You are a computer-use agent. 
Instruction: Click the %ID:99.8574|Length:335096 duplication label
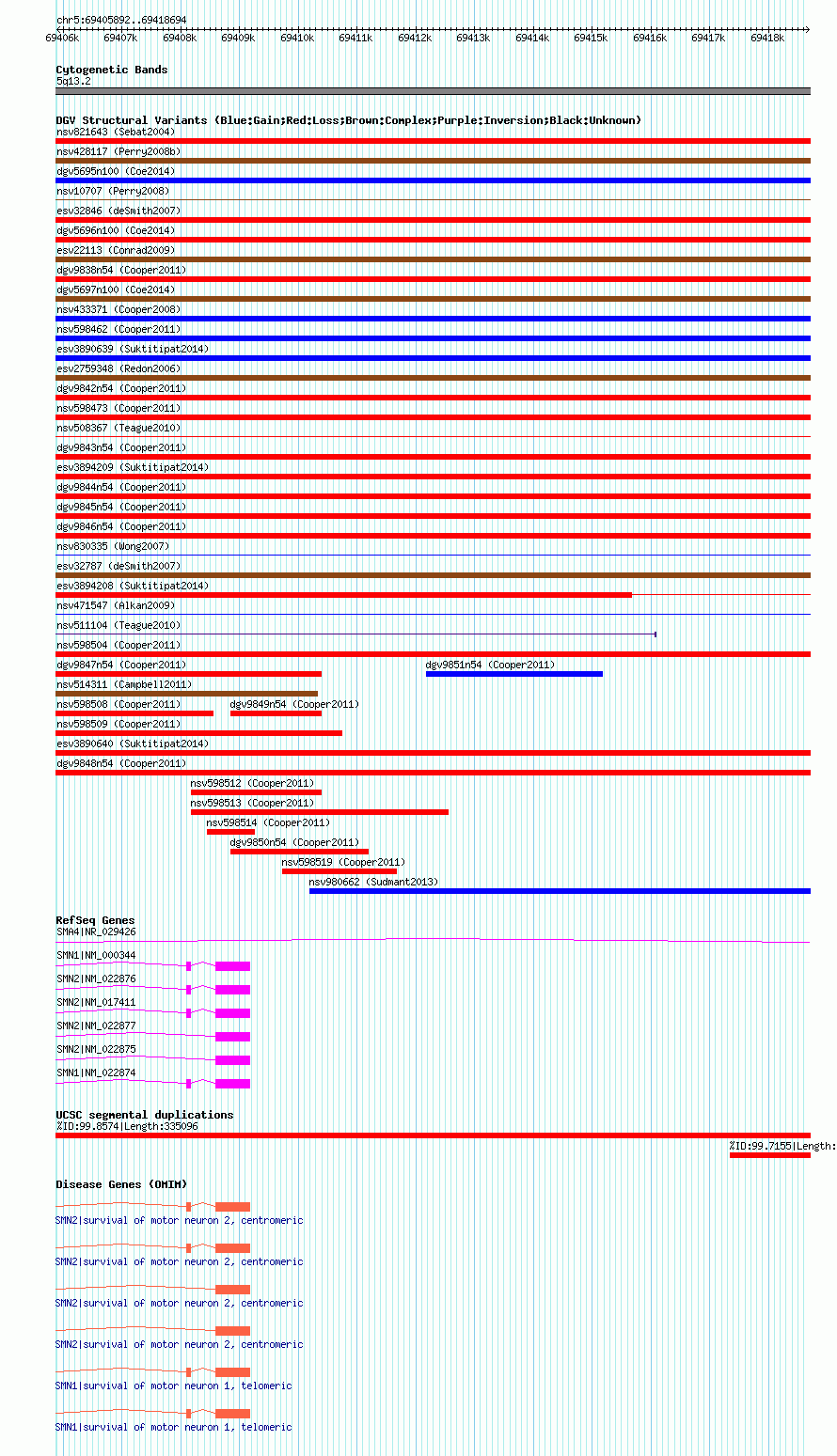(127, 1126)
